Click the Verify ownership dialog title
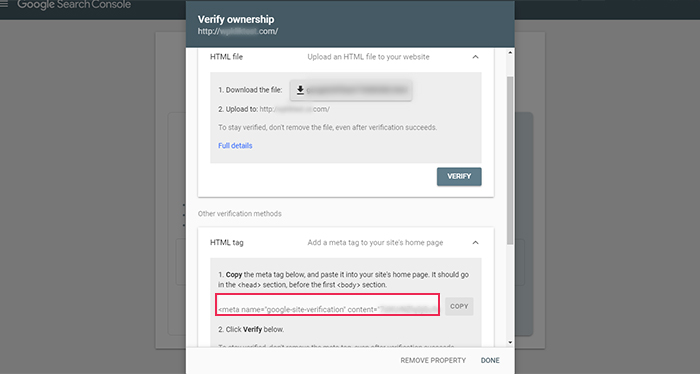 (x=236, y=19)
